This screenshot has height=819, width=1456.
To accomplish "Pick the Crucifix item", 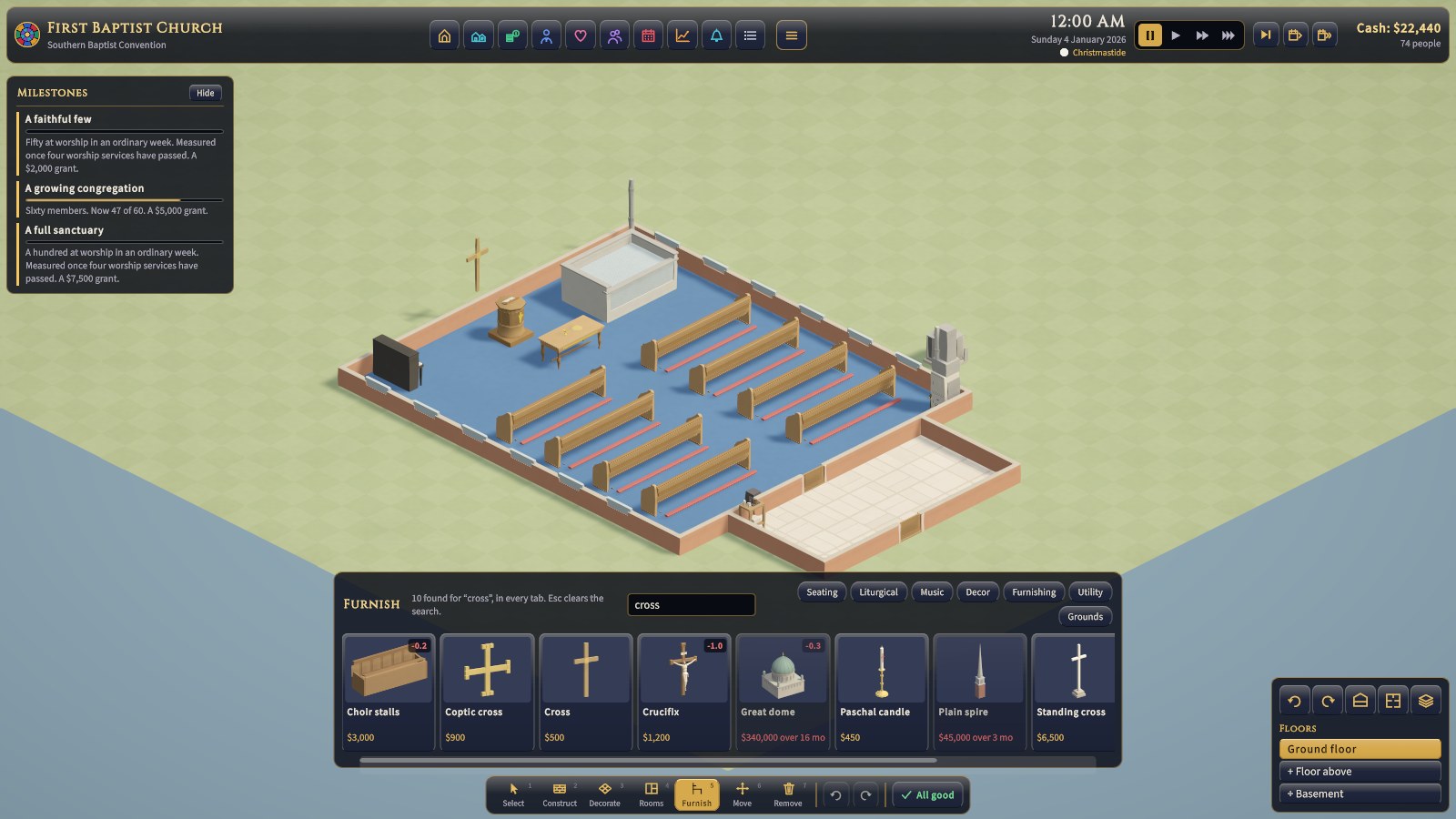I will 684,692.
